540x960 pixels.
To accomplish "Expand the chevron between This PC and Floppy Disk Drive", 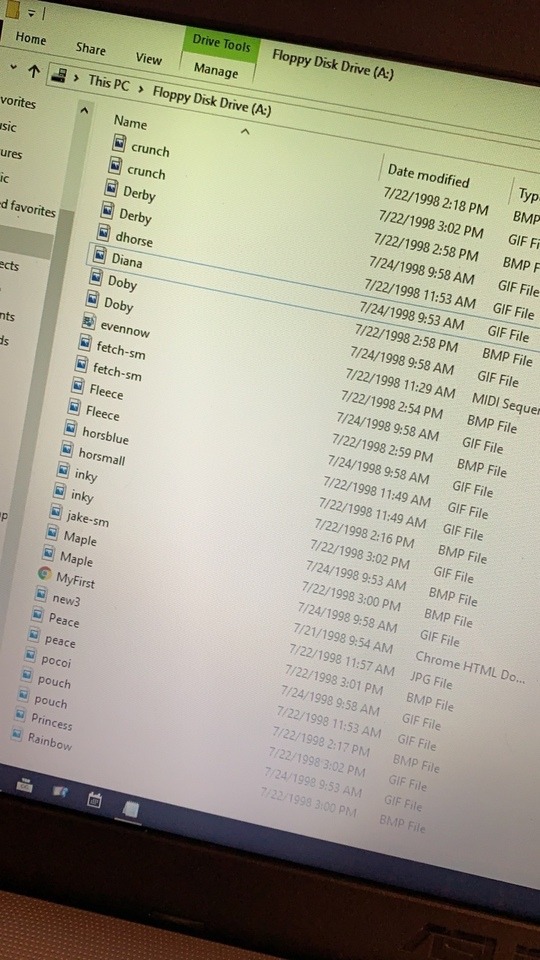I will click(x=140, y=89).
